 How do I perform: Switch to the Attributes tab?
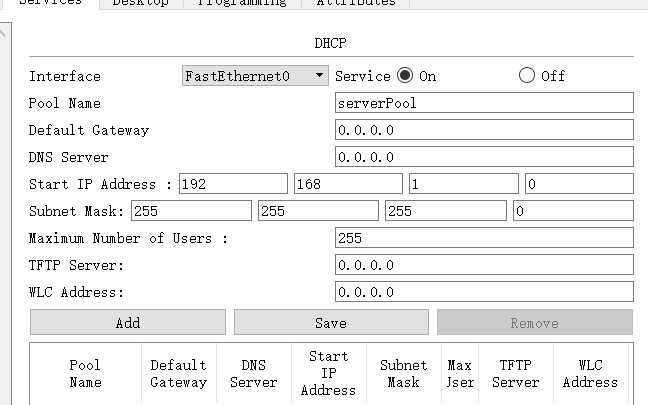pos(356,3)
